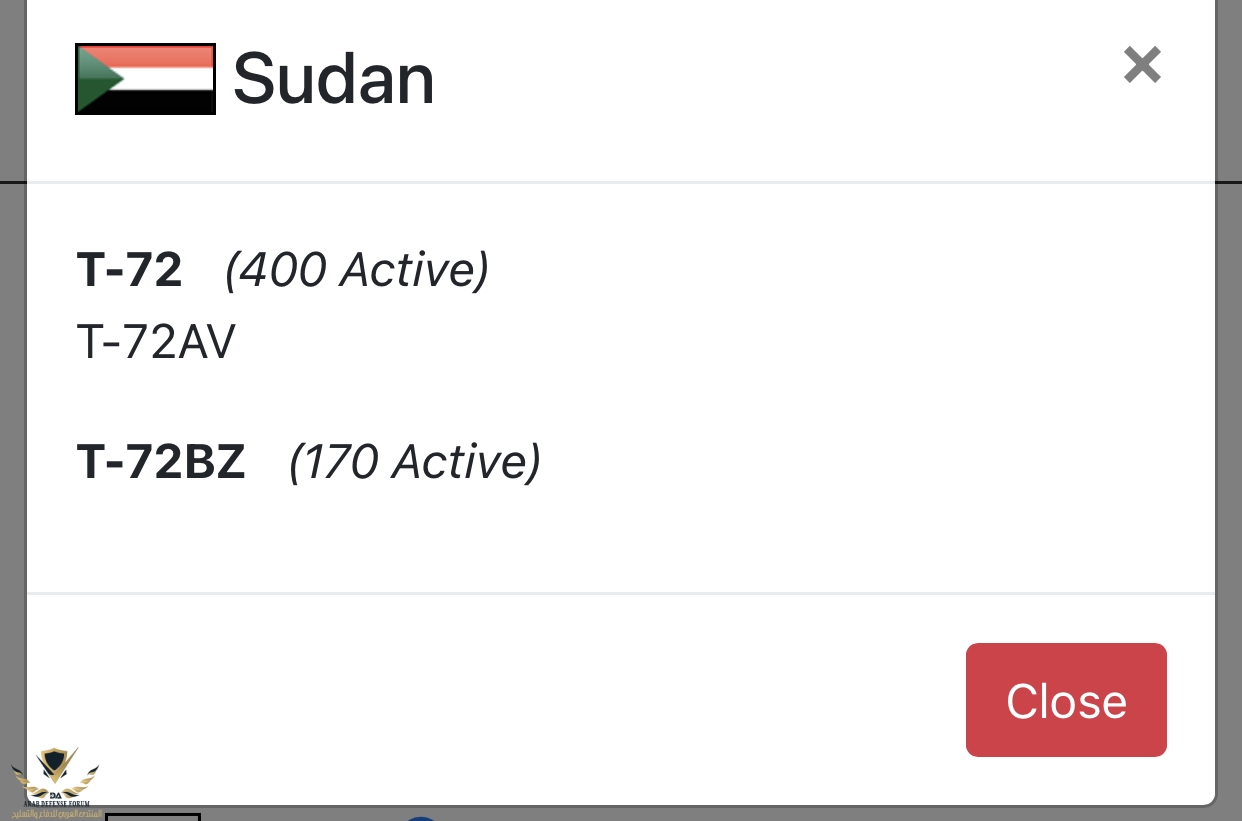The image size is (1242, 821).
Task: Click the Sudan flag icon
Action: [x=145, y=79]
